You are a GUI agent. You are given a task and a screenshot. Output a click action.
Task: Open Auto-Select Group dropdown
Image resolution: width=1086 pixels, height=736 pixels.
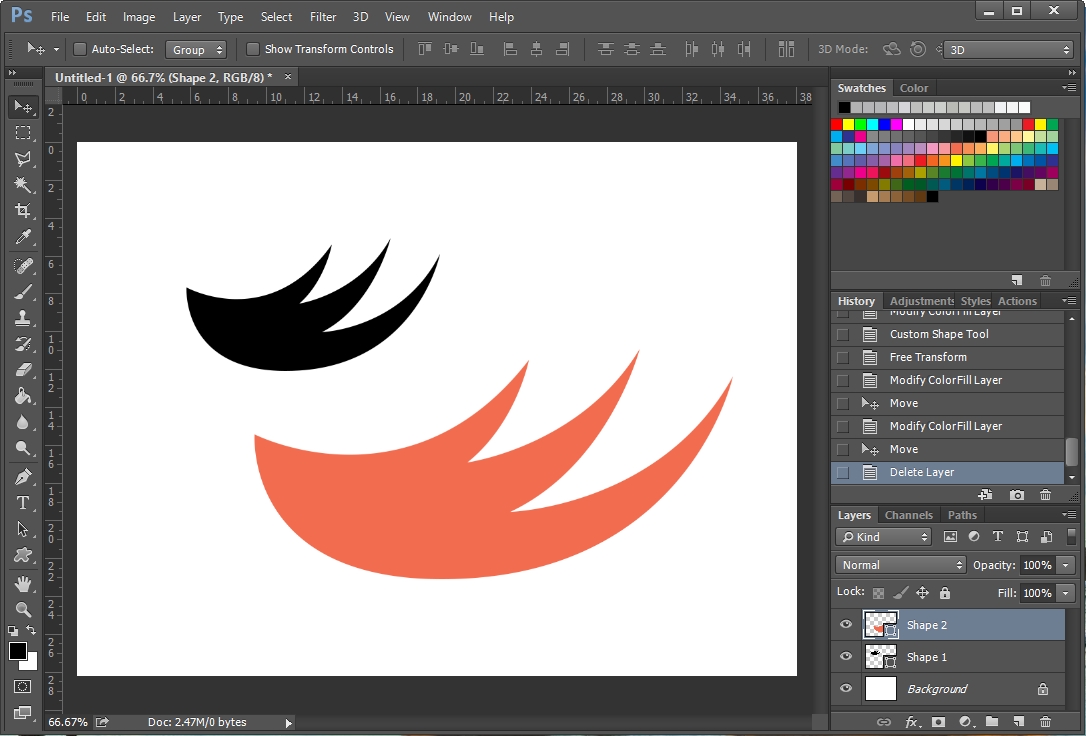196,49
